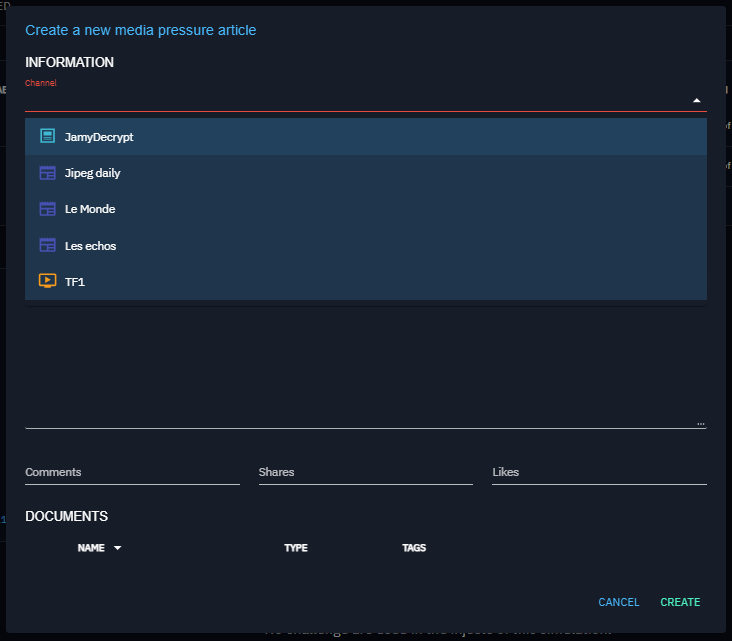The image size is (732, 641).
Task: Collapse the Channel dropdown arrow
Action: point(696,100)
